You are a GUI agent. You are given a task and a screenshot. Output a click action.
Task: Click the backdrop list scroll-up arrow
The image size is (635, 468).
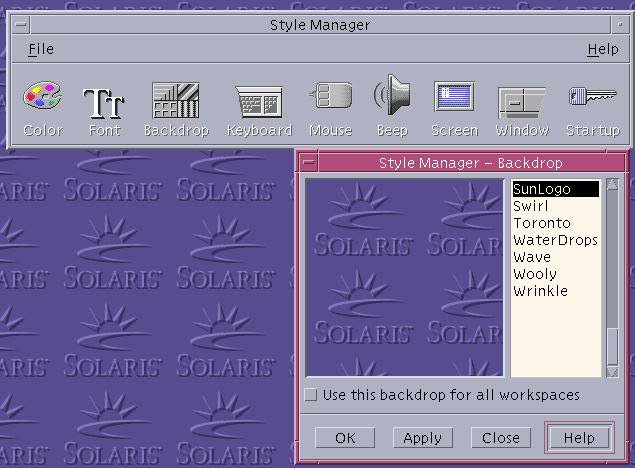pos(612,185)
